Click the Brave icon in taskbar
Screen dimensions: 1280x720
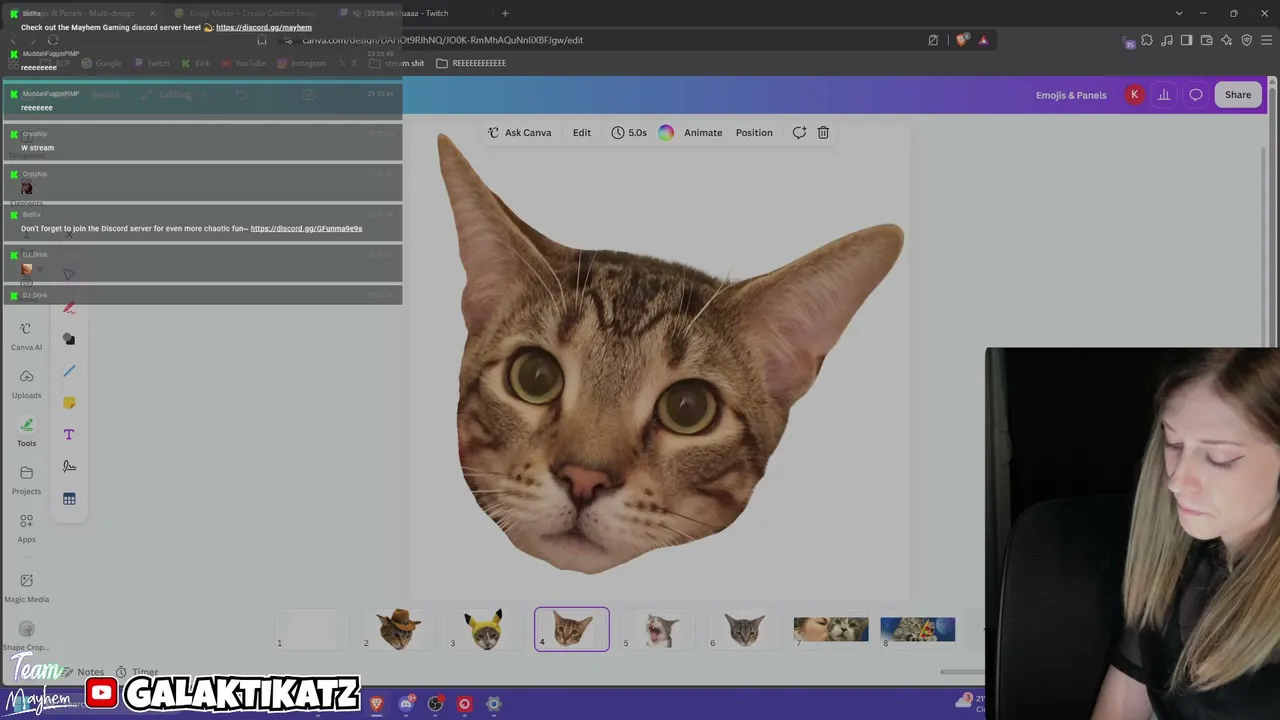coord(376,704)
